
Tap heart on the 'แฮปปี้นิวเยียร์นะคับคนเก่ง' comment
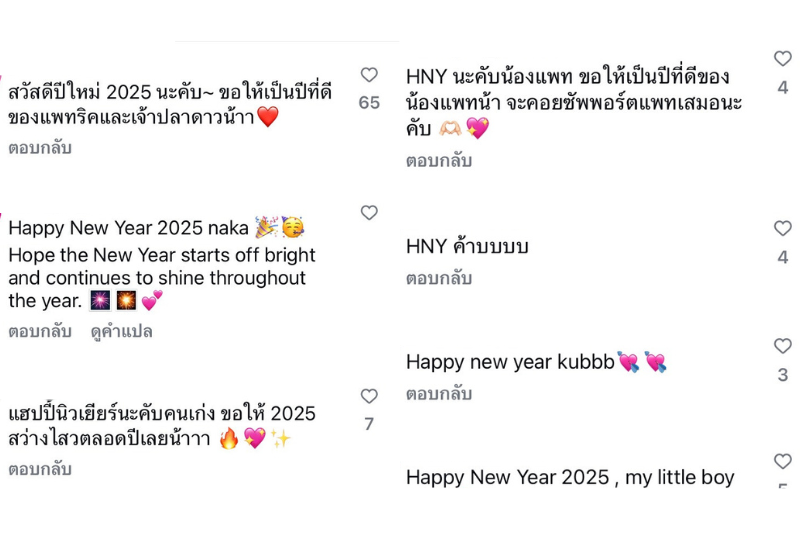pos(369,396)
